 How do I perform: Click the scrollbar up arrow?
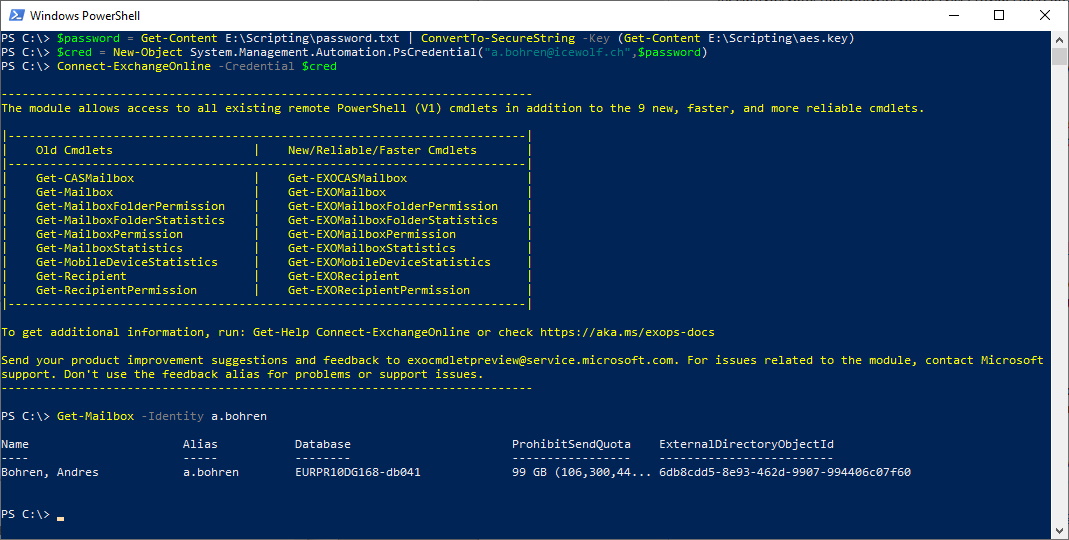1060,38
